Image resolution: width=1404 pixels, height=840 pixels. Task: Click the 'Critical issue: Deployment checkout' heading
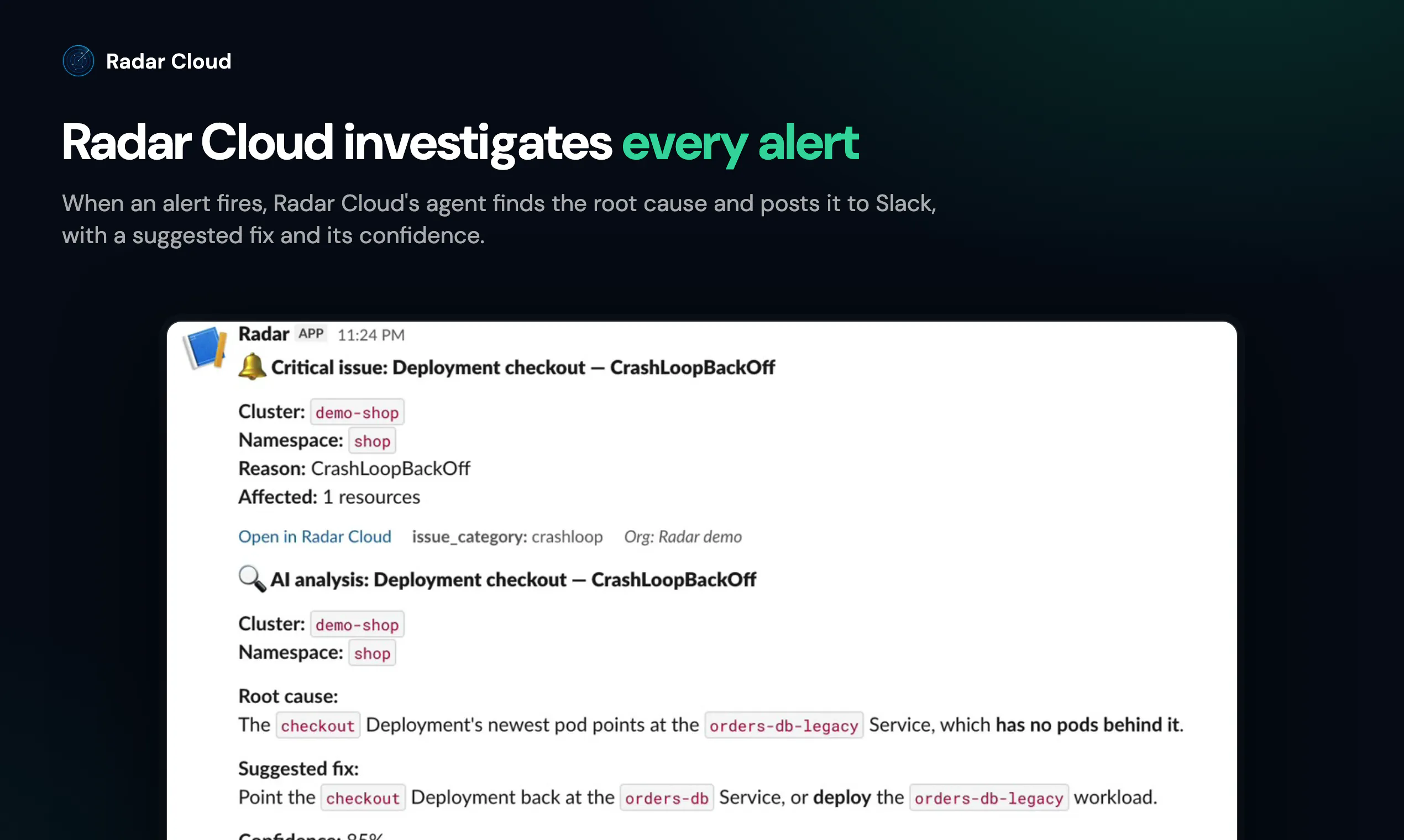pos(523,367)
